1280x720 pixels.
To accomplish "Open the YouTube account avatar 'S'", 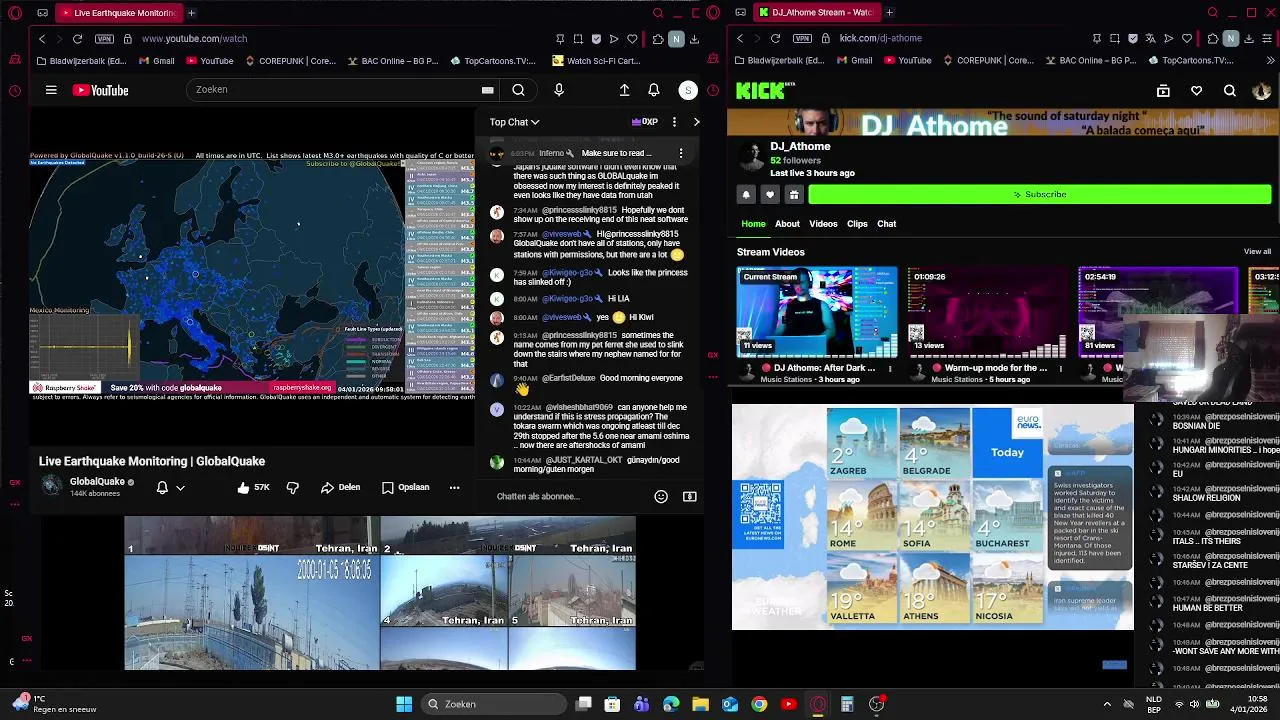I will (x=688, y=90).
